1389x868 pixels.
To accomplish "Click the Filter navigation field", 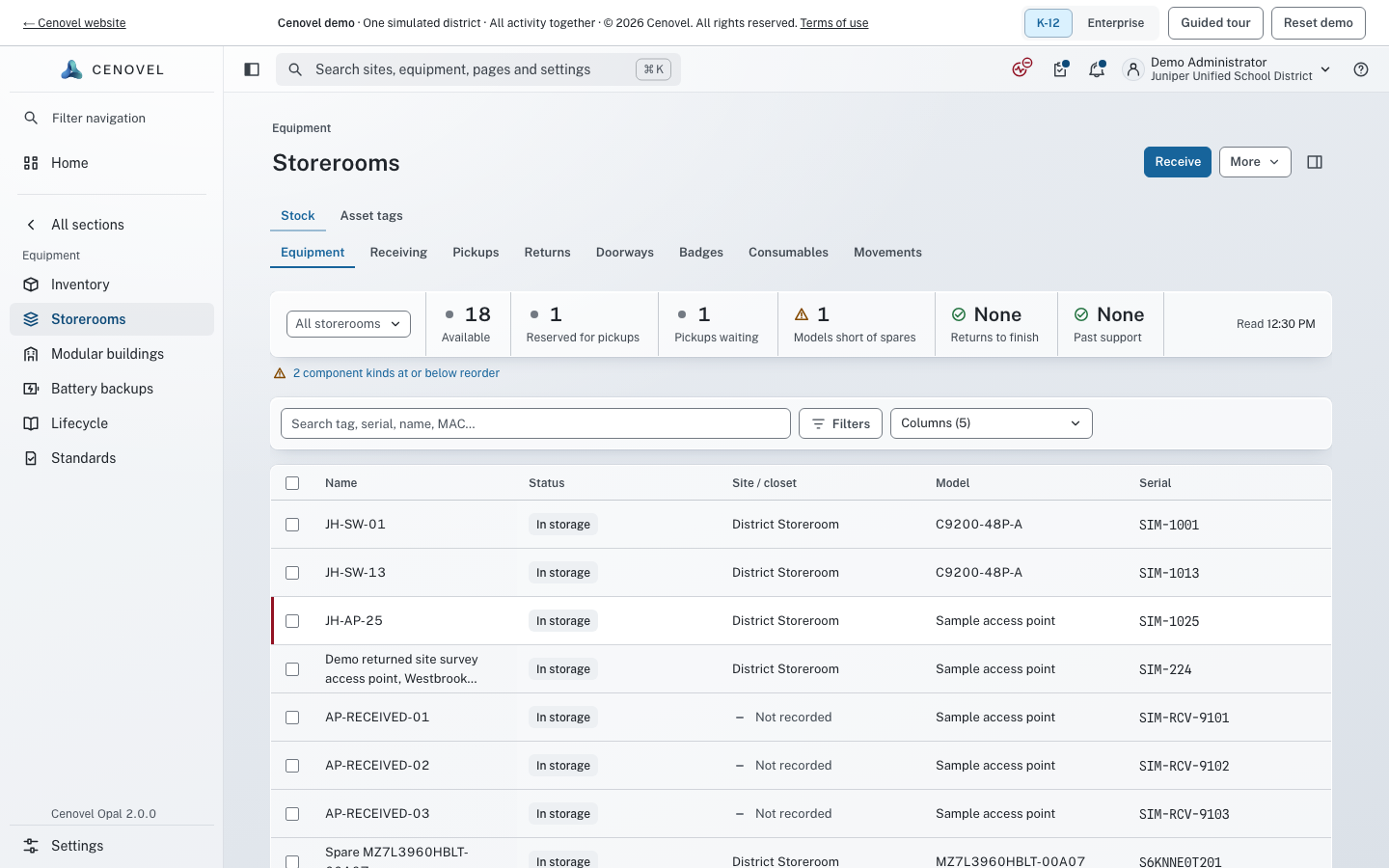I will (112, 118).
